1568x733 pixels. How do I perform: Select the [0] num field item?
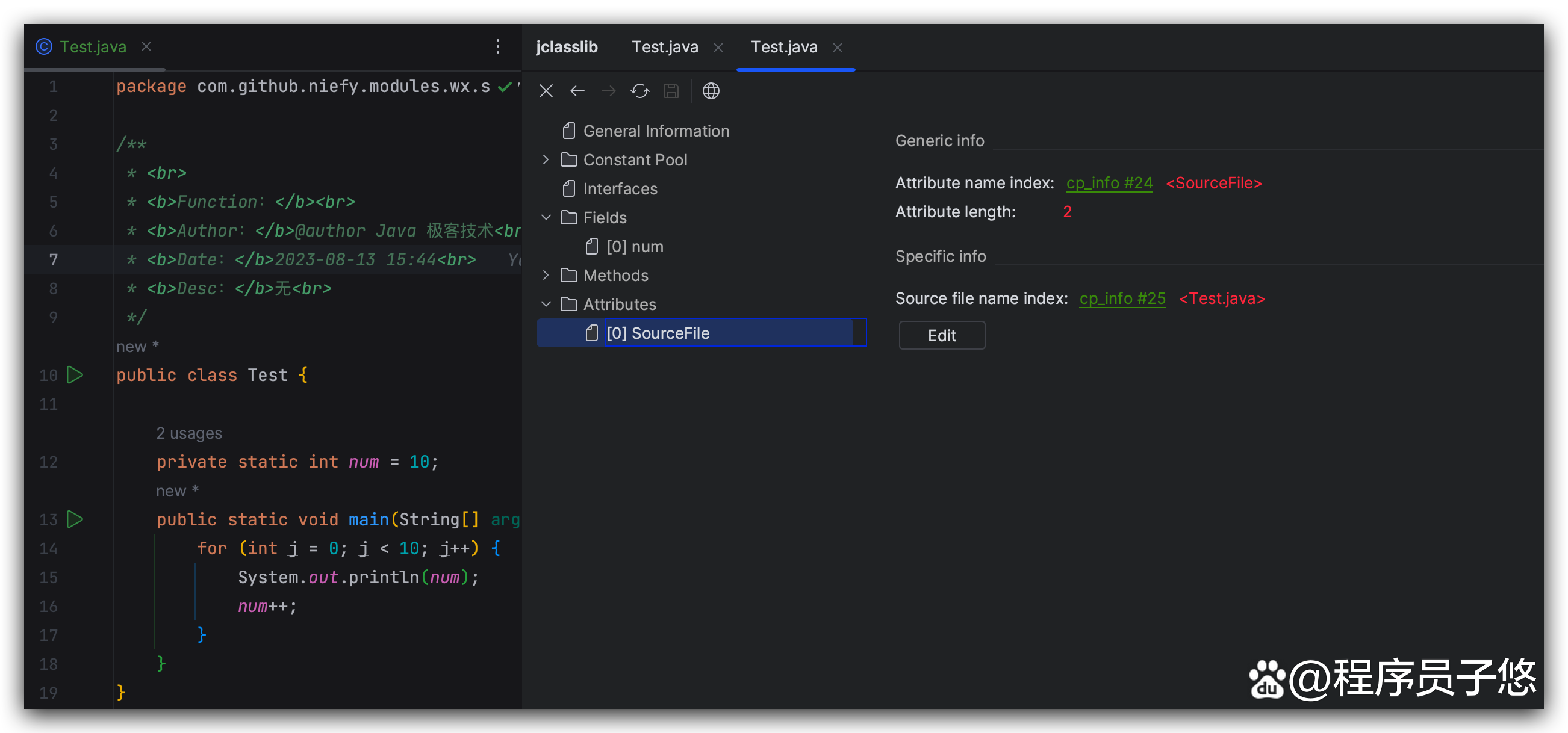634,247
